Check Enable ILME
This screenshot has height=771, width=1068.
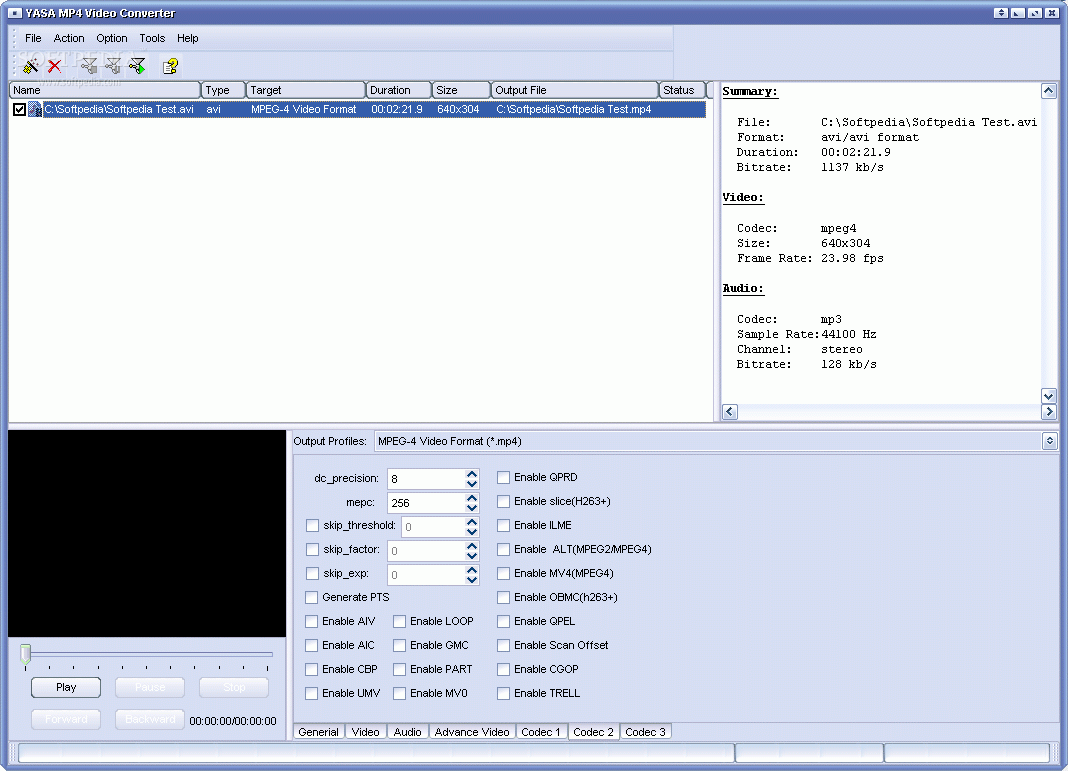(x=503, y=525)
